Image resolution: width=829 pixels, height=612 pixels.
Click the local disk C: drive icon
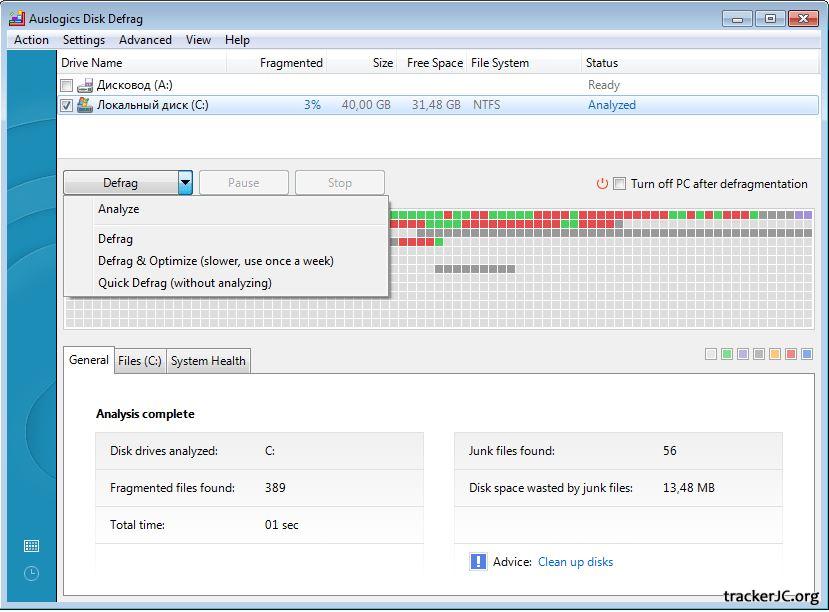click(x=85, y=105)
